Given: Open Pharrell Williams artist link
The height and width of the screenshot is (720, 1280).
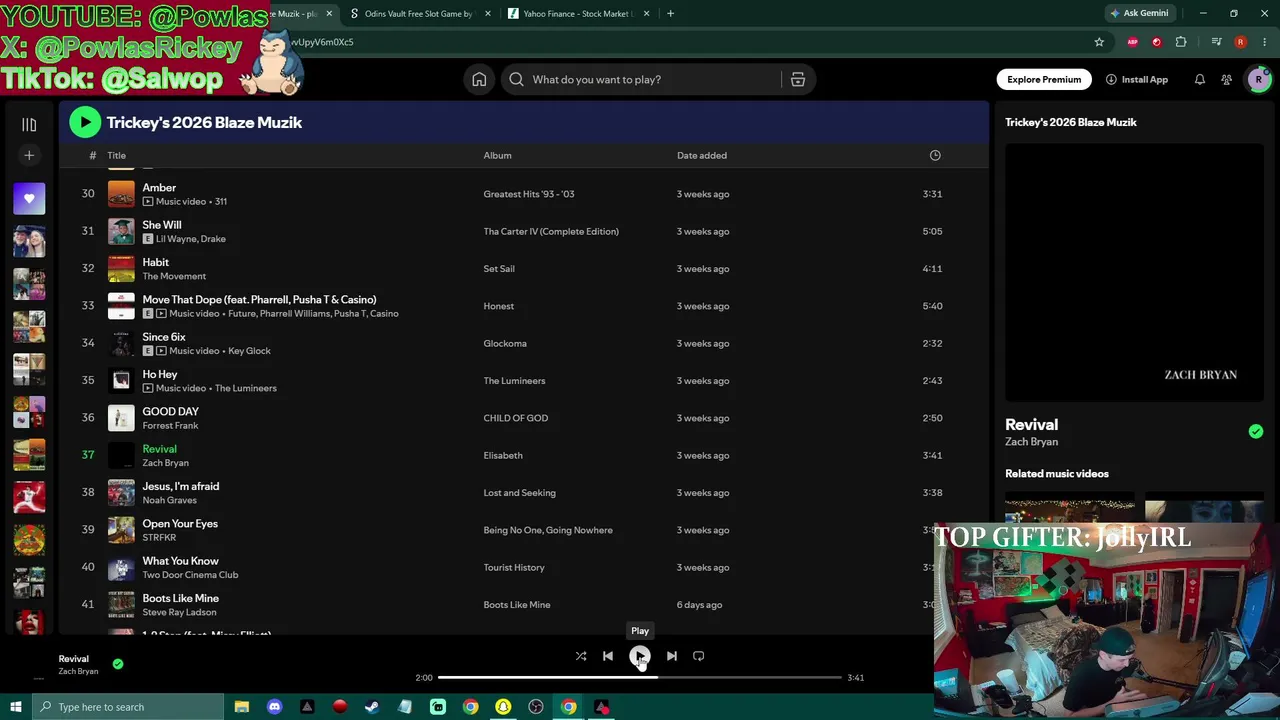Looking at the screenshot, I should click(x=294, y=314).
